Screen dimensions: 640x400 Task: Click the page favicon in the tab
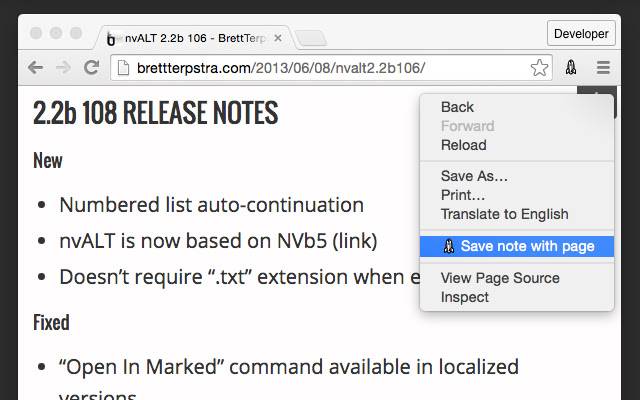coord(111,40)
